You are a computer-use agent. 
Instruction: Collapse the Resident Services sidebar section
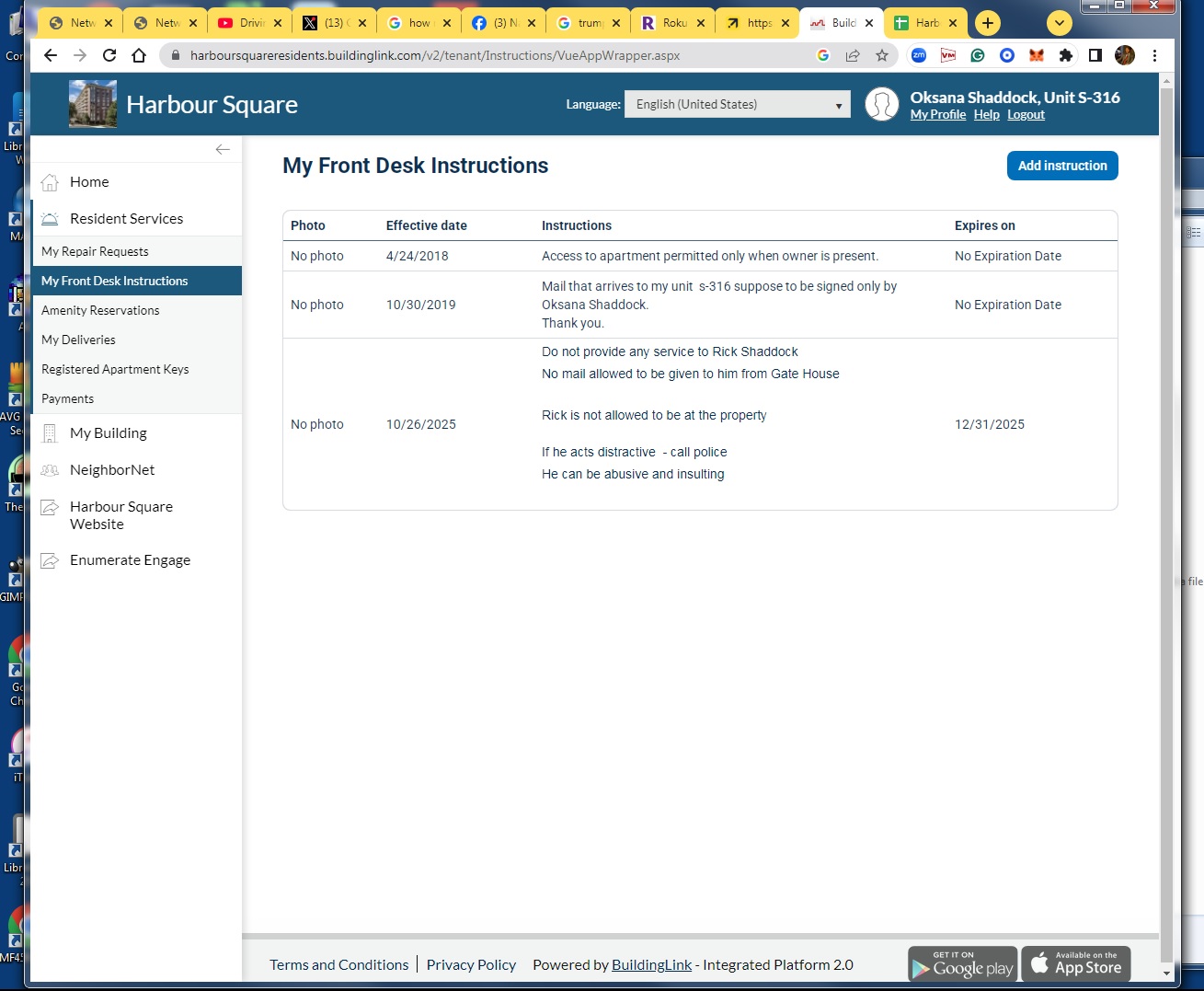point(126,219)
